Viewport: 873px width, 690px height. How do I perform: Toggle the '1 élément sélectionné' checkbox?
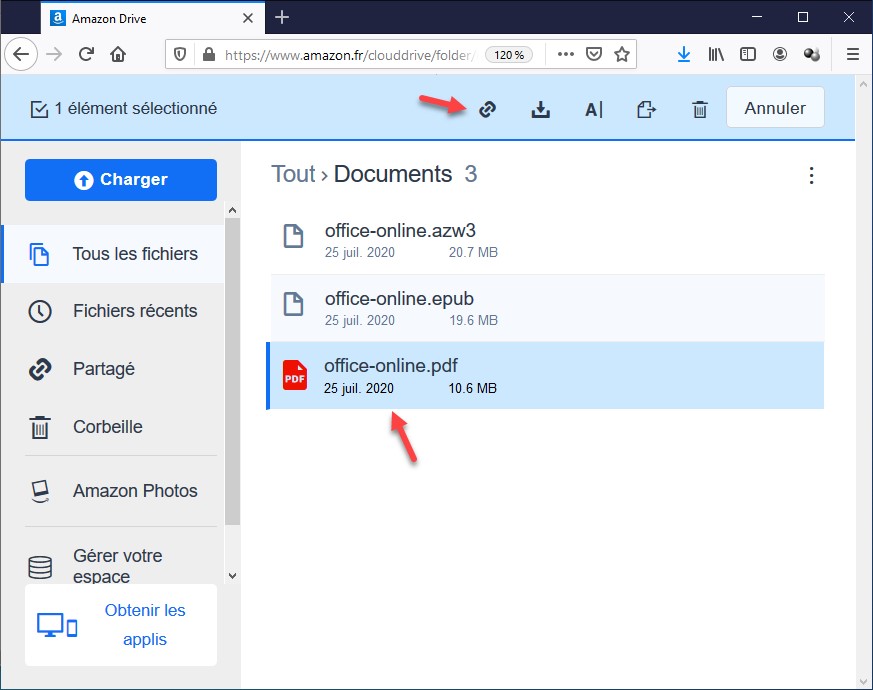(x=40, y=109)
